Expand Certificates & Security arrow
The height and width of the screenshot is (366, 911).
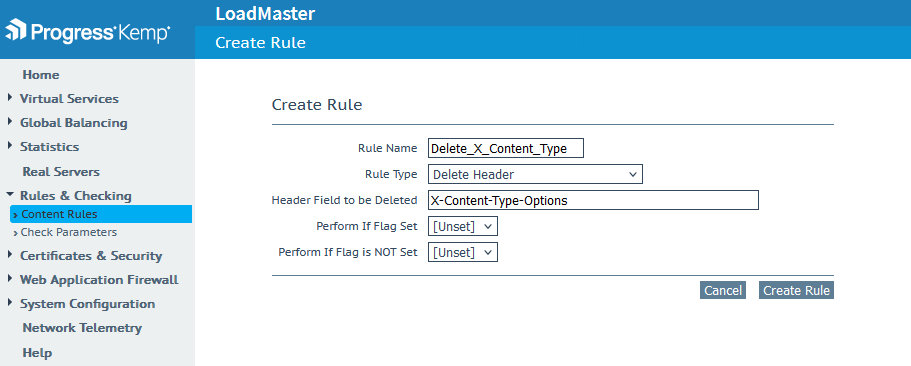tap(10, 255)
